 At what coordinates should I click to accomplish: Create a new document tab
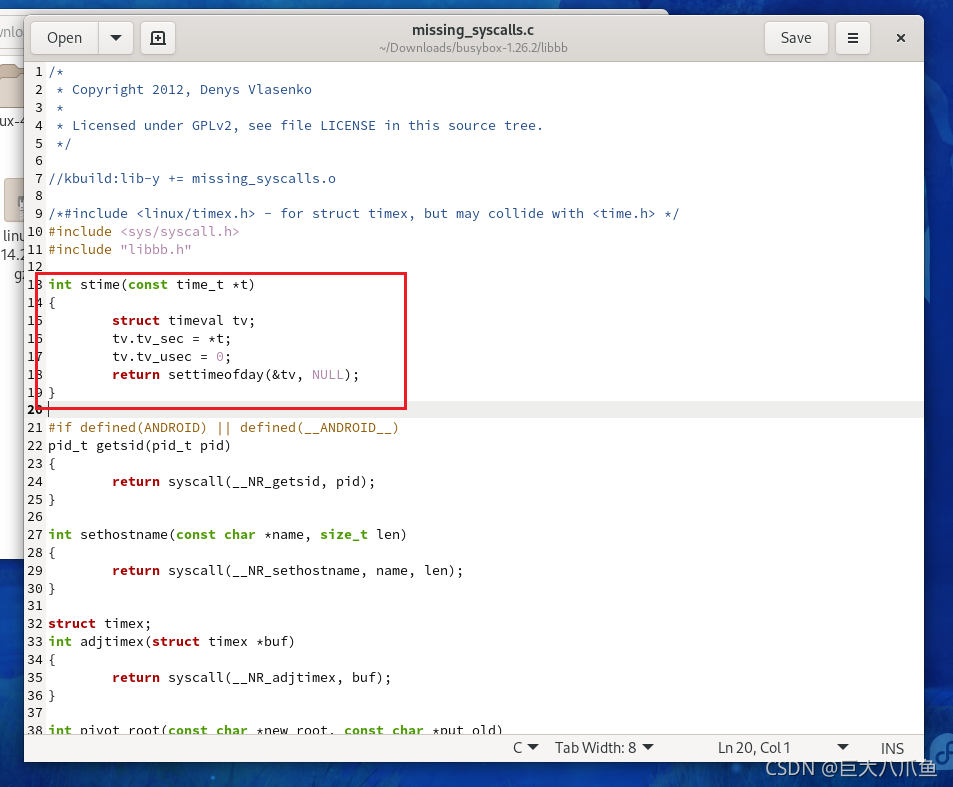[158, 38]
